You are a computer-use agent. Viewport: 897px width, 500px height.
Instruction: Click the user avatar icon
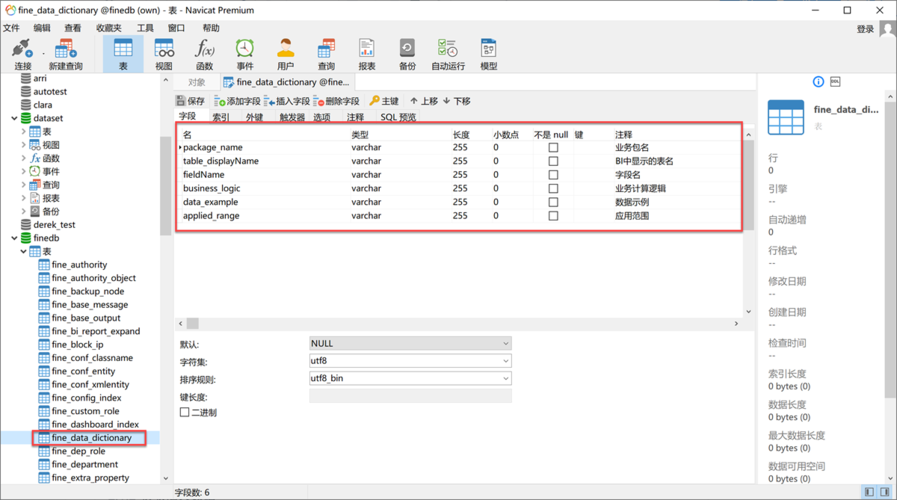click(888, 29)
